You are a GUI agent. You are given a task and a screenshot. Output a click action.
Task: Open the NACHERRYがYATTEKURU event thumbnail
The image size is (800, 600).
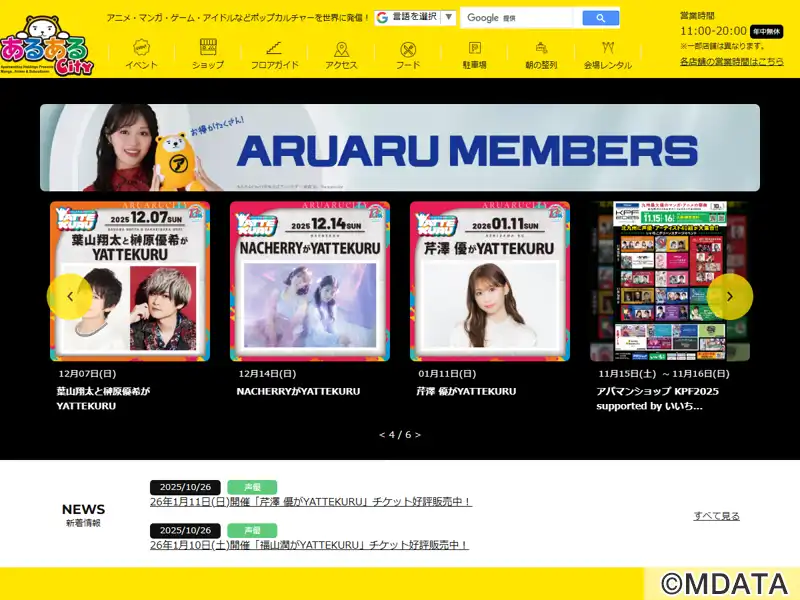[310, 281]
